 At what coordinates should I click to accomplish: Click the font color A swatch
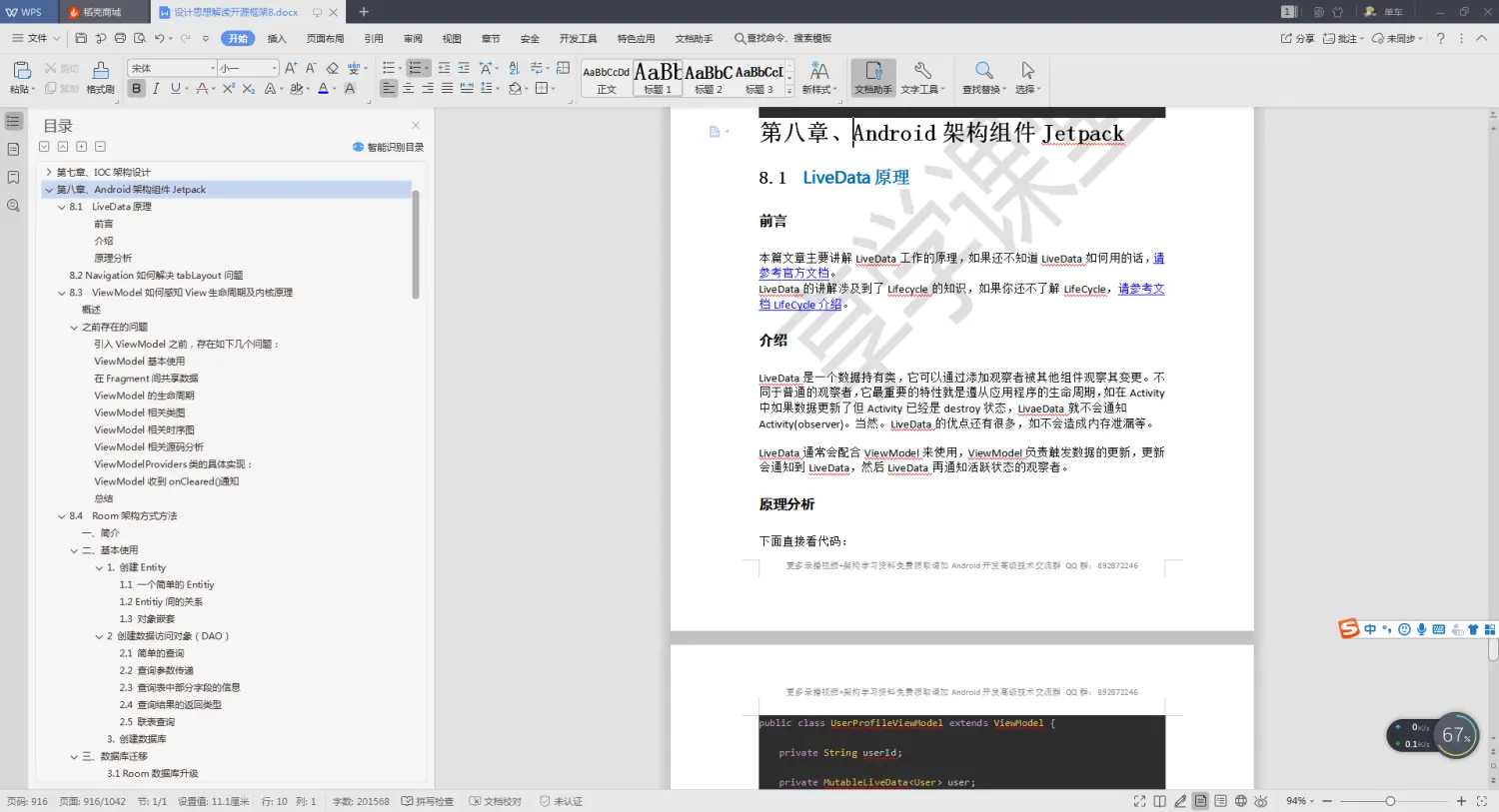323,89
